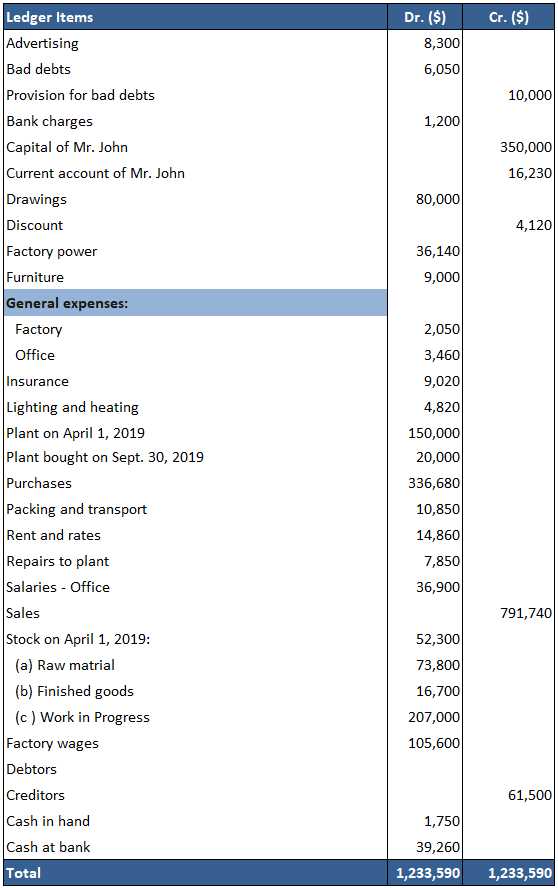Click Stock on April 1, 2019 label
The height and width of the screenshot is (888, 558).
78,640
